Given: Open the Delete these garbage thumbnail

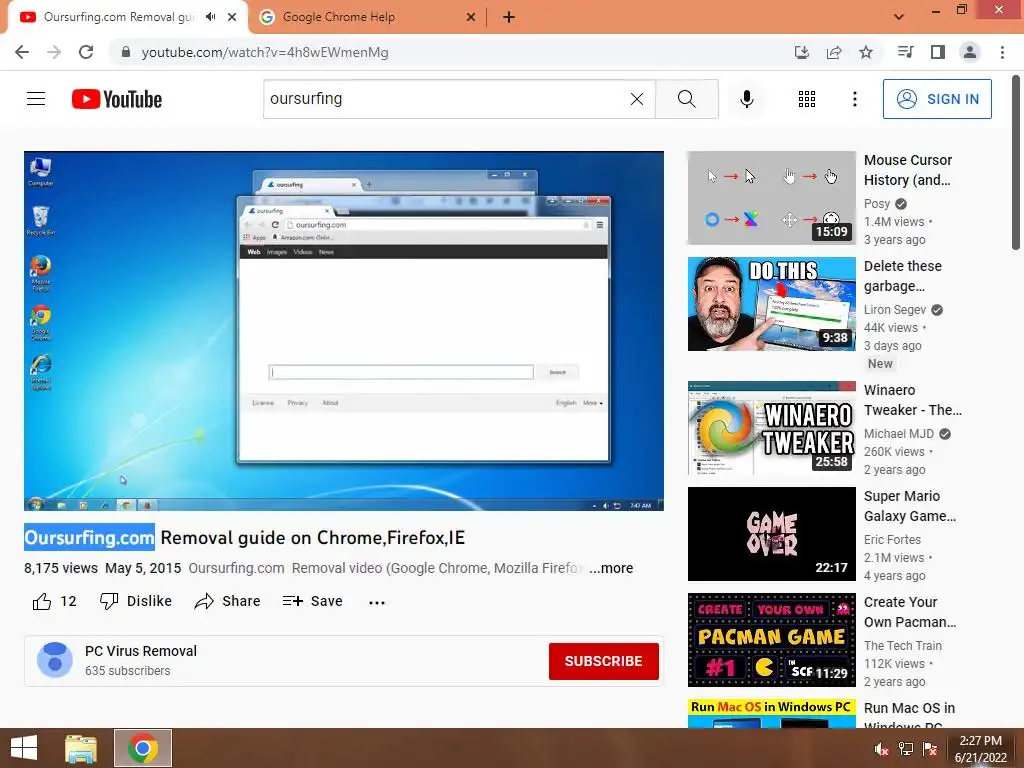Looking at the screenshot, I should (x=771, y=304).
